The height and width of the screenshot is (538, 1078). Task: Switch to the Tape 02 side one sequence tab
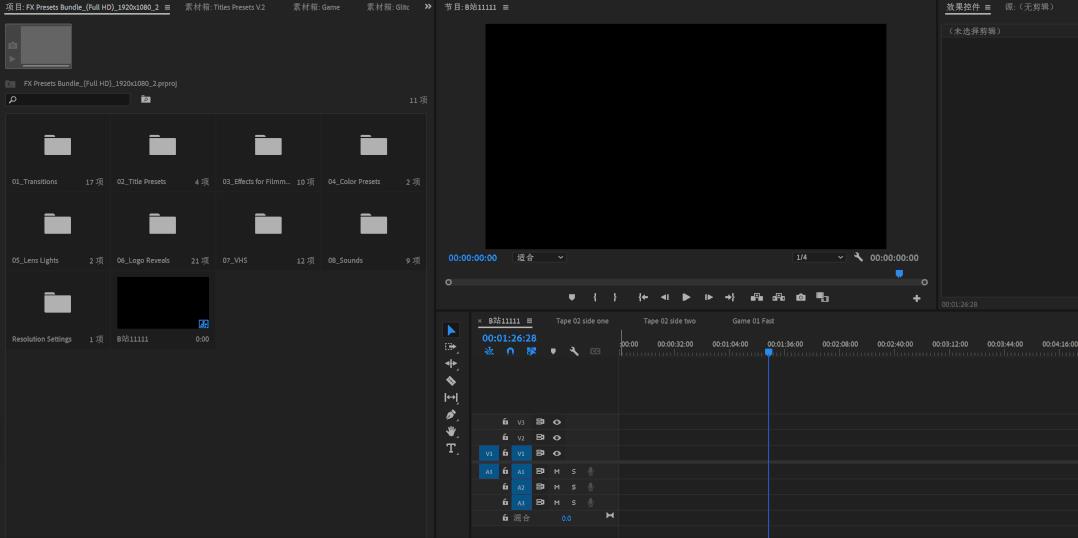click(x=582, y=321)
